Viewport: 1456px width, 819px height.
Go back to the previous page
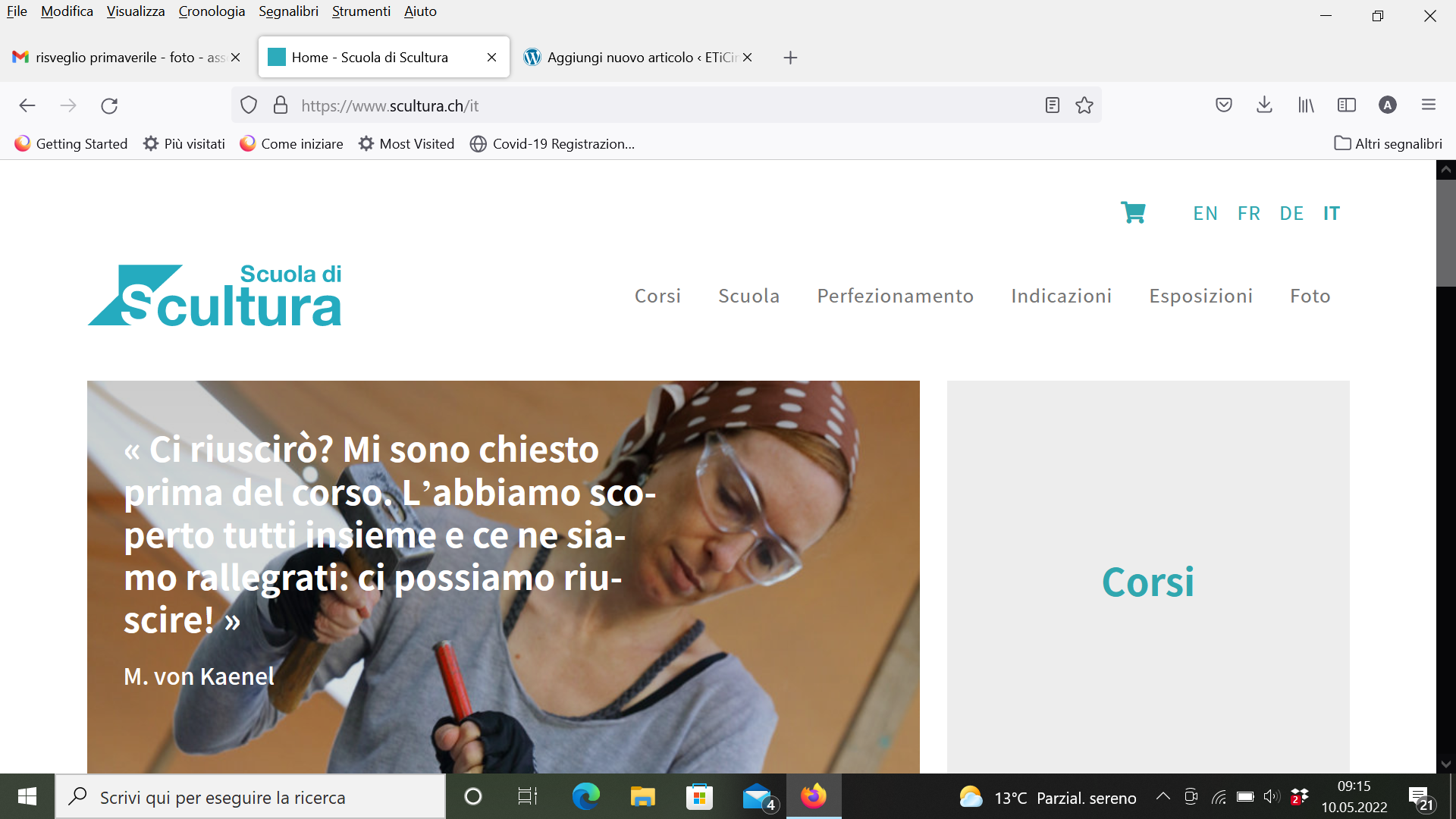point(27,105)
